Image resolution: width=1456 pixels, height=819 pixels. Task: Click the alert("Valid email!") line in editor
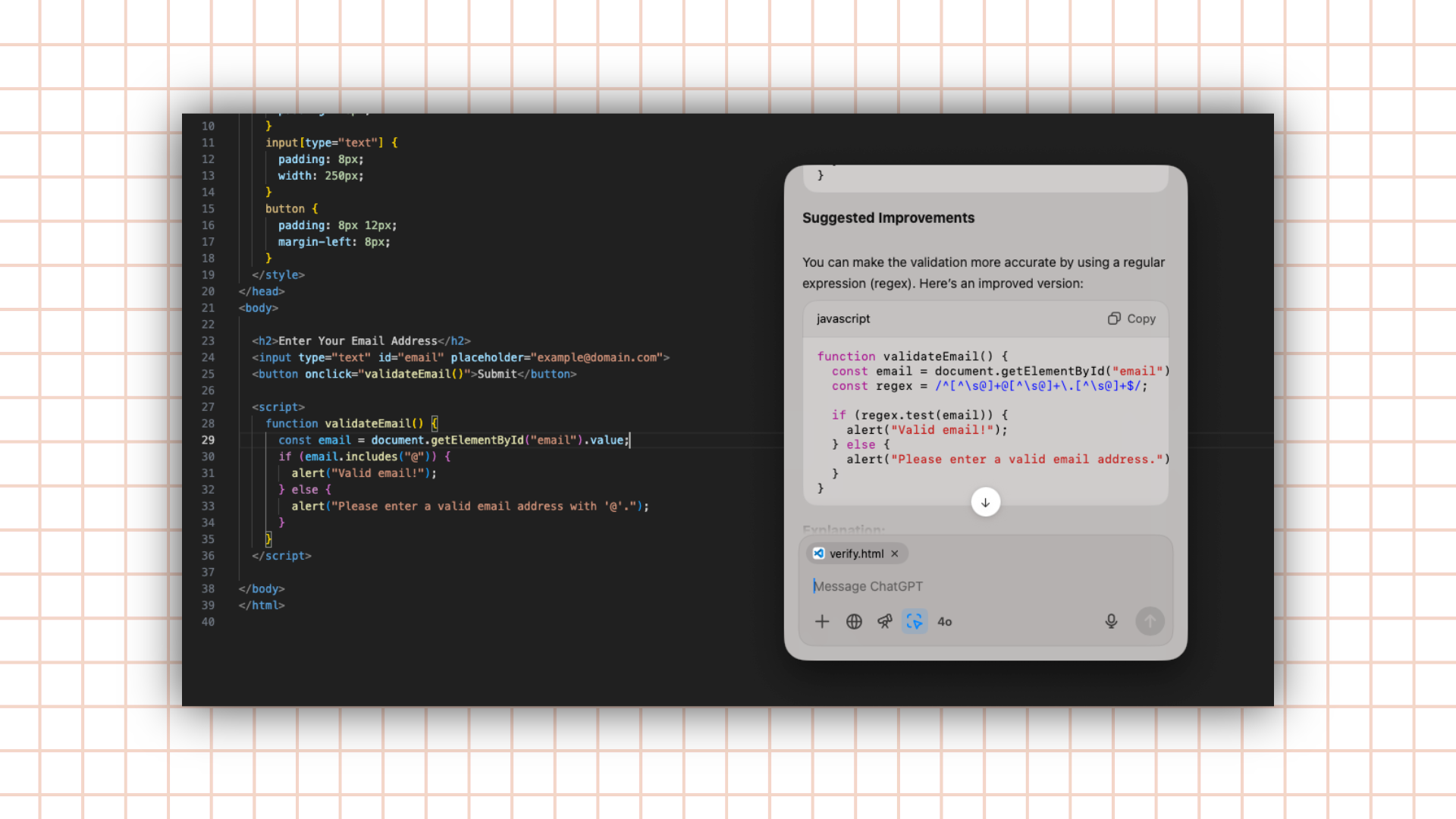364,474
